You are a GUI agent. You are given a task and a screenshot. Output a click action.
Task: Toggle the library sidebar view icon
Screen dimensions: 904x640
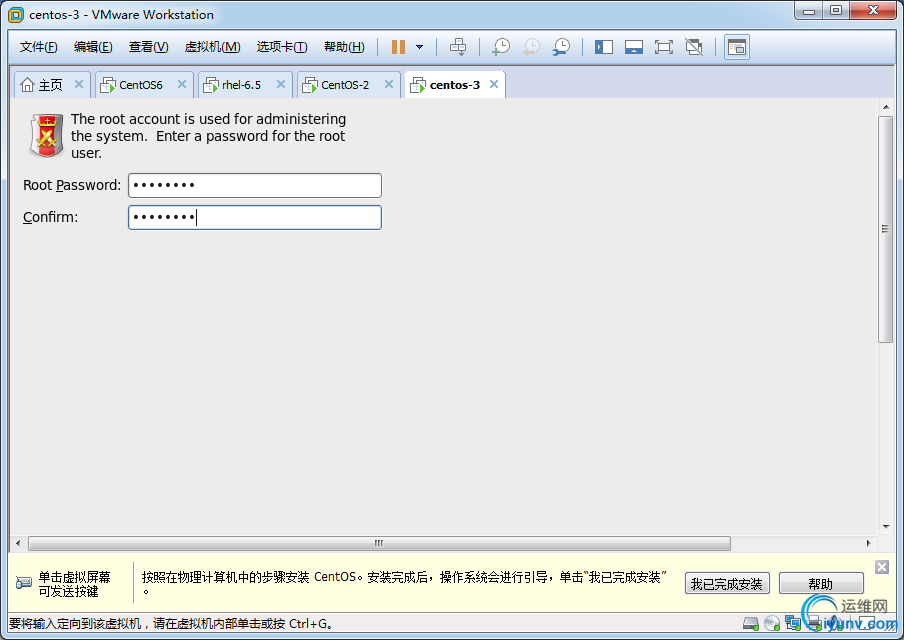point(604,47)
